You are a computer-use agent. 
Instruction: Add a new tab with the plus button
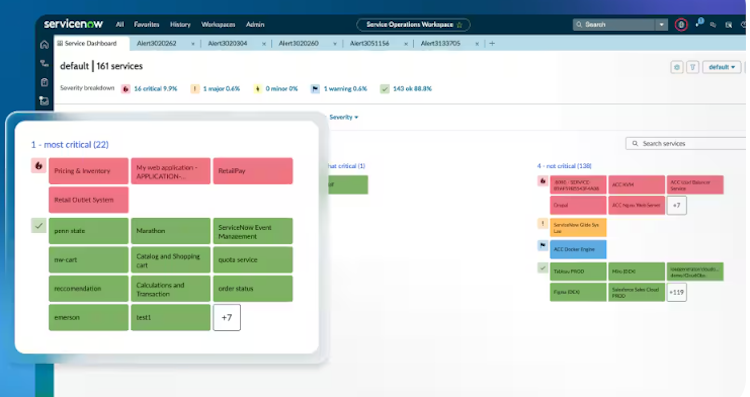click(492, 44)
